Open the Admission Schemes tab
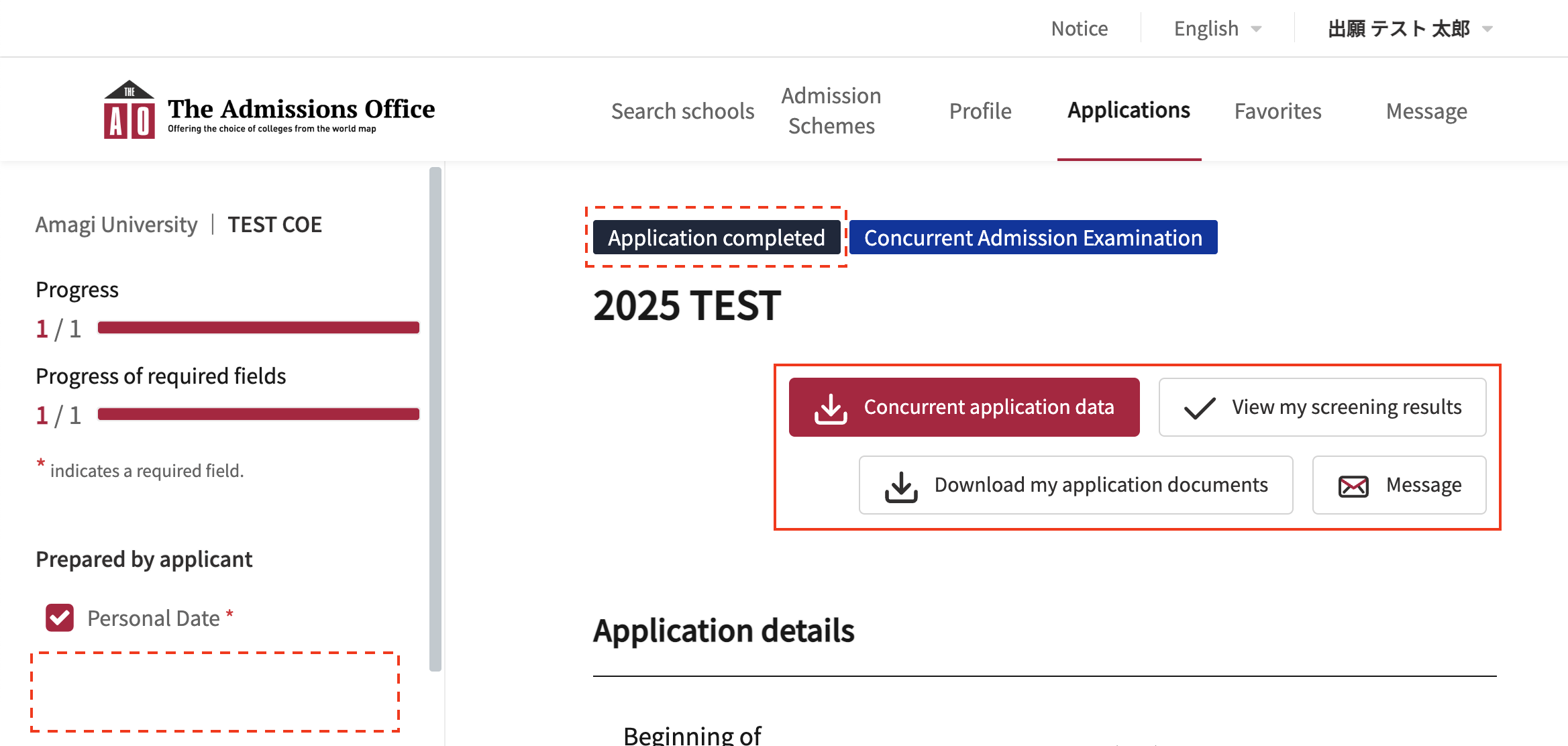This screenshot has height=746, width=1568. (831, 111)
